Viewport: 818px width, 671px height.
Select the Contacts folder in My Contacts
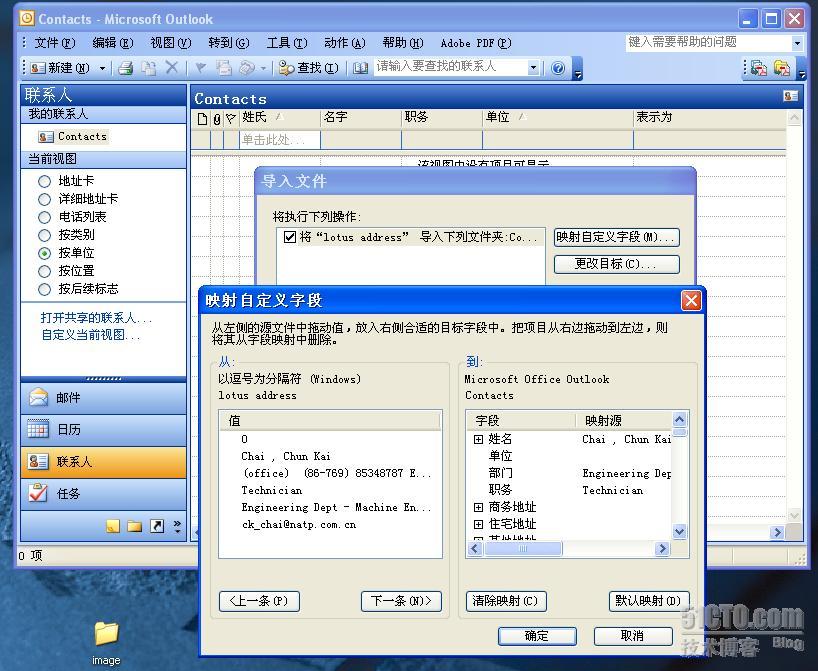coord(73,137)
